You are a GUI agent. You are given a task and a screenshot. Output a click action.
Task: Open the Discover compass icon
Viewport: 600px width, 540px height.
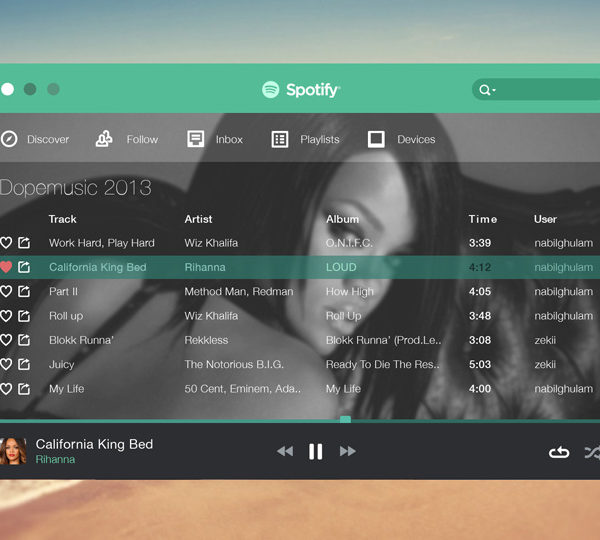[9, 139]
